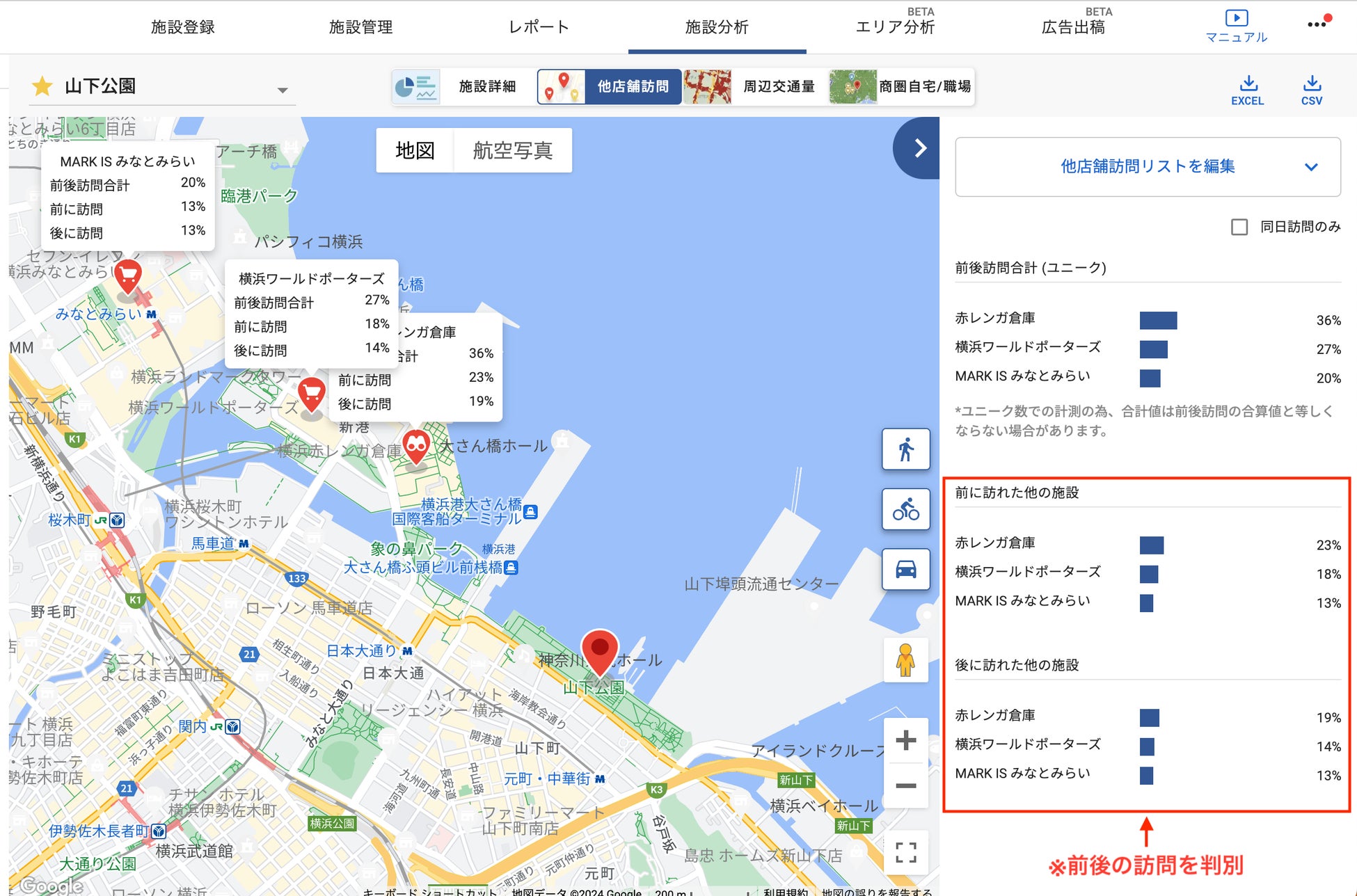1357x896 pixels.
Task: Toggle fullscreen map view
Action: (905, 852)
